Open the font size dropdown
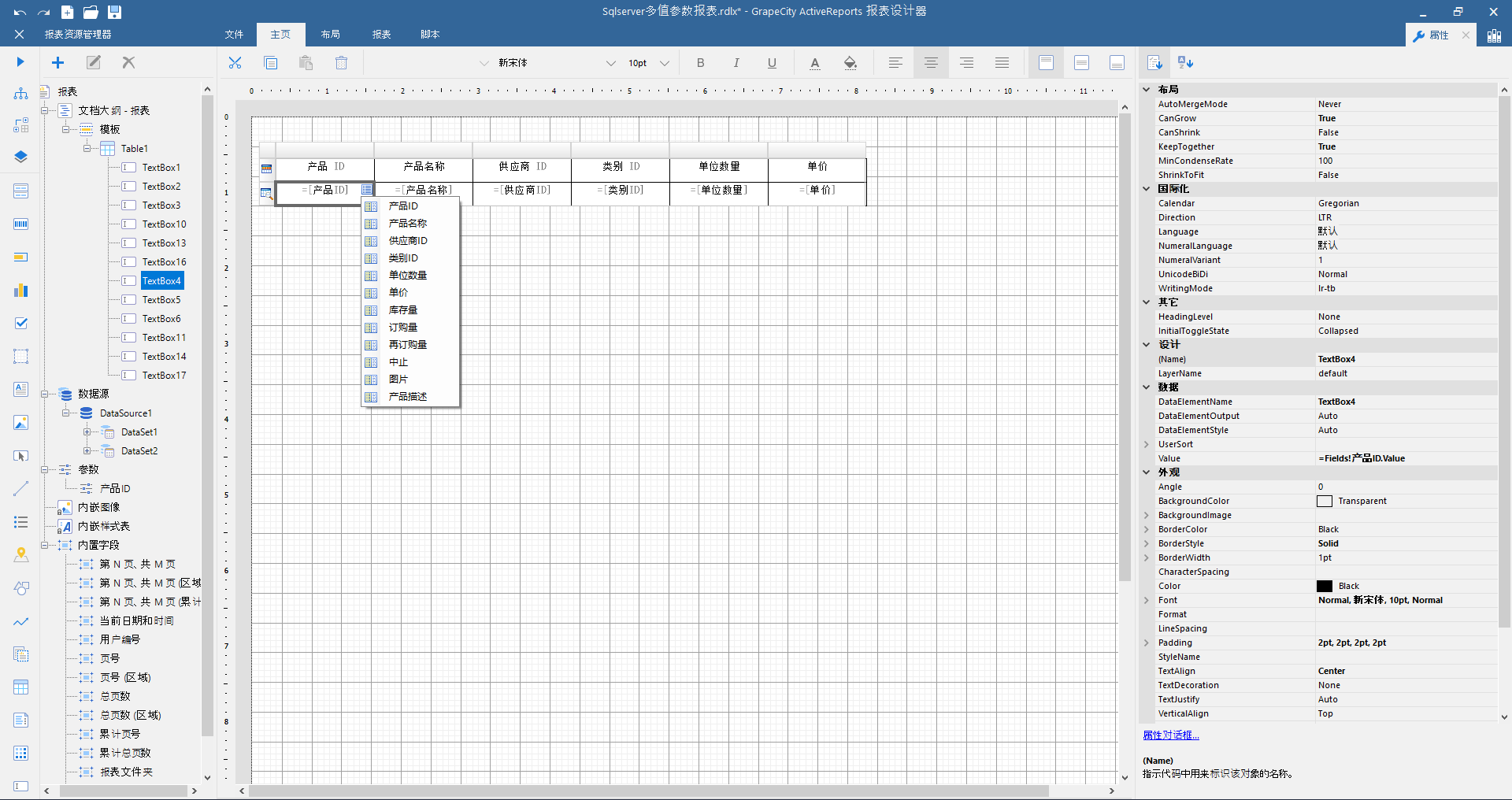1512x800 pixels. 665,63
